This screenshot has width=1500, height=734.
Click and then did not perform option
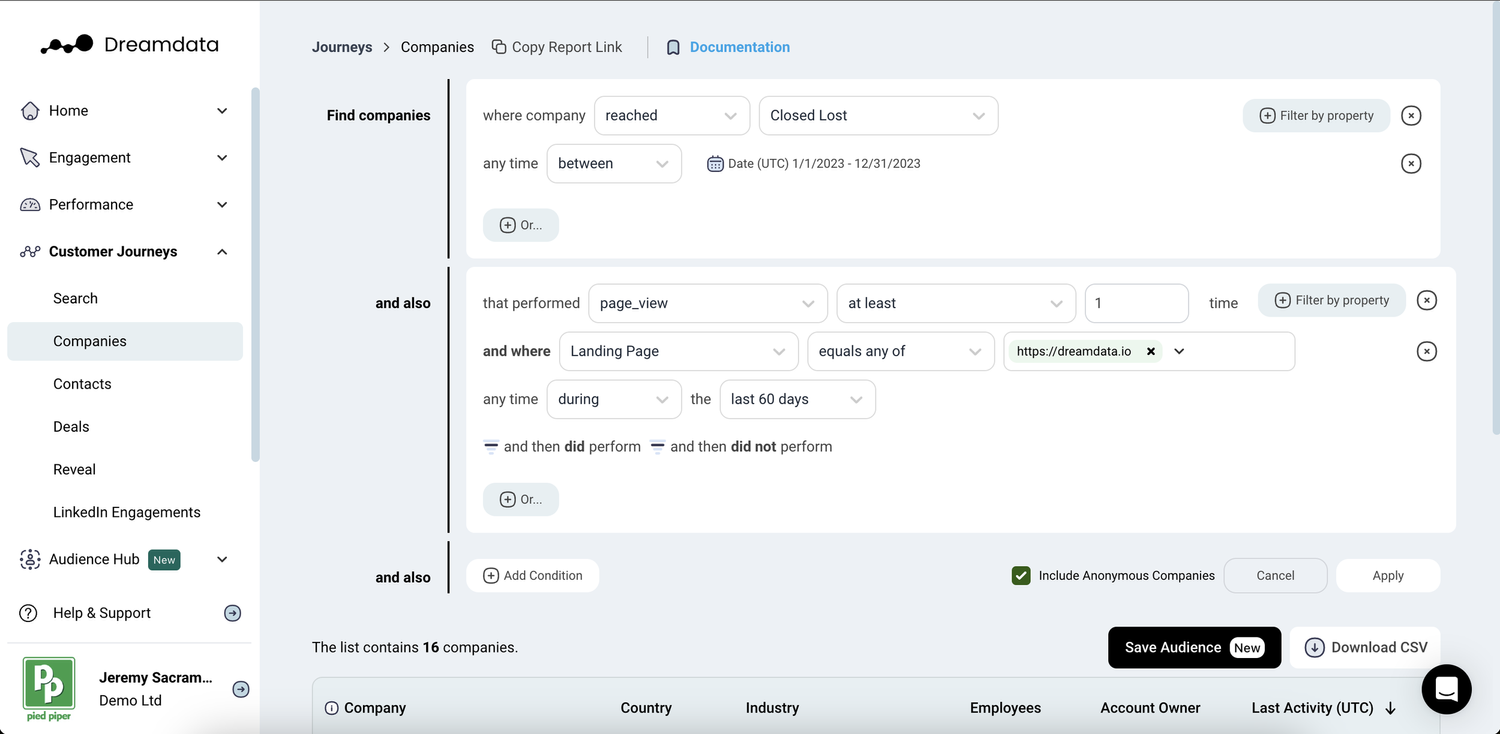[741, 447]
